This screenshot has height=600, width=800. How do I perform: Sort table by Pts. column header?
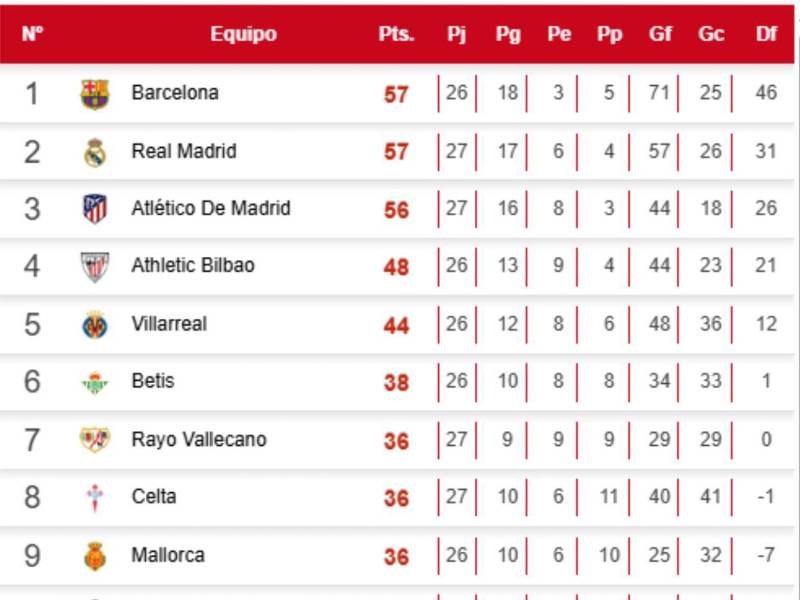396,34
